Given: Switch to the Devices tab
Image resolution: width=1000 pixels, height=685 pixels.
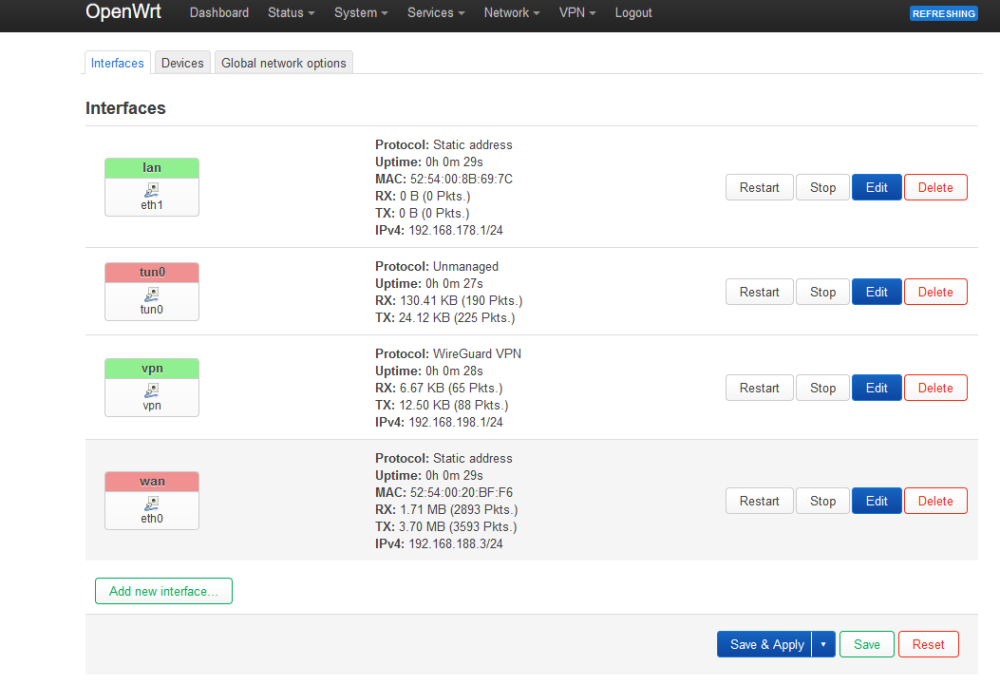Looking at the screenshot, I should (x=182, y=63).
